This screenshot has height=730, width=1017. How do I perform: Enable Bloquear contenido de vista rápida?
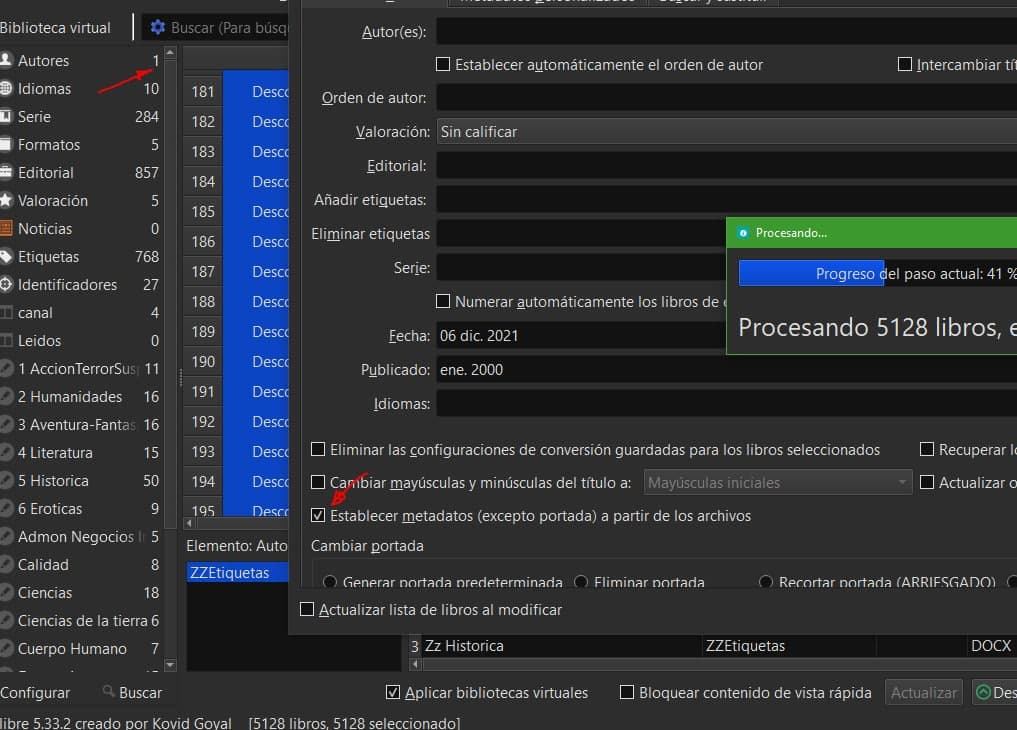coord(627,692)
